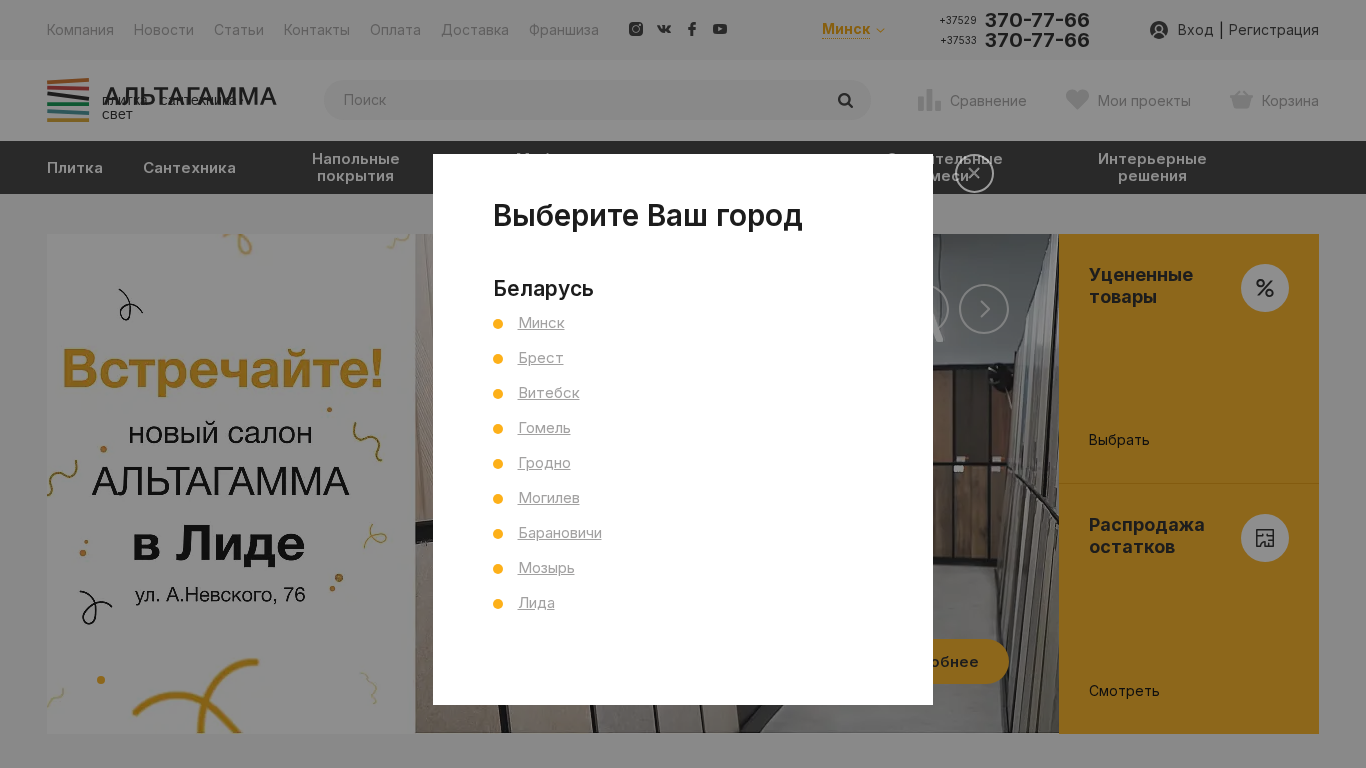Image resolution: width=1366 pixels, height=768 pixels.
Task: Open the Оплата menu item
Action: (x=395, y=30)
